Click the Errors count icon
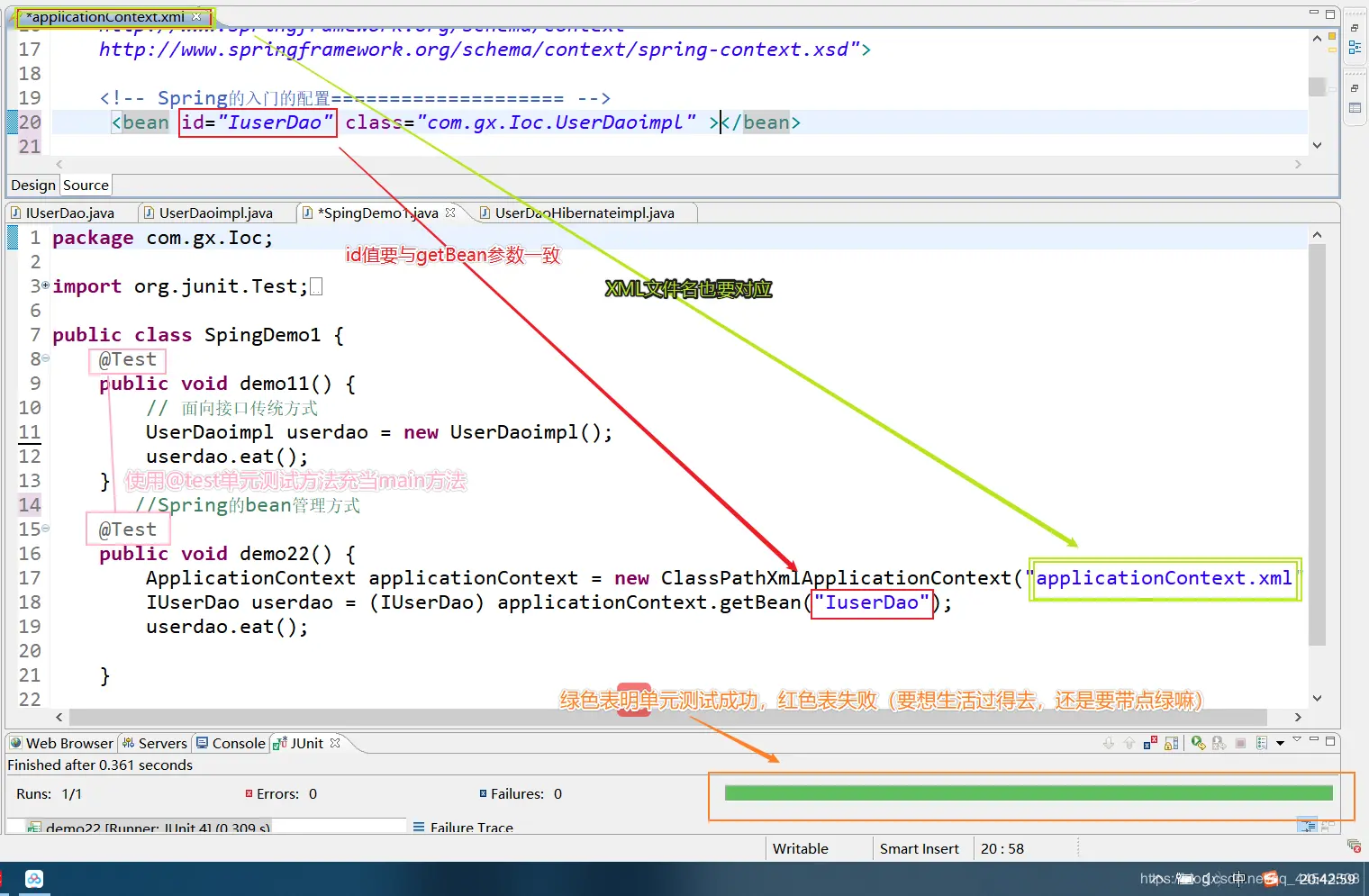 [249, 793]
